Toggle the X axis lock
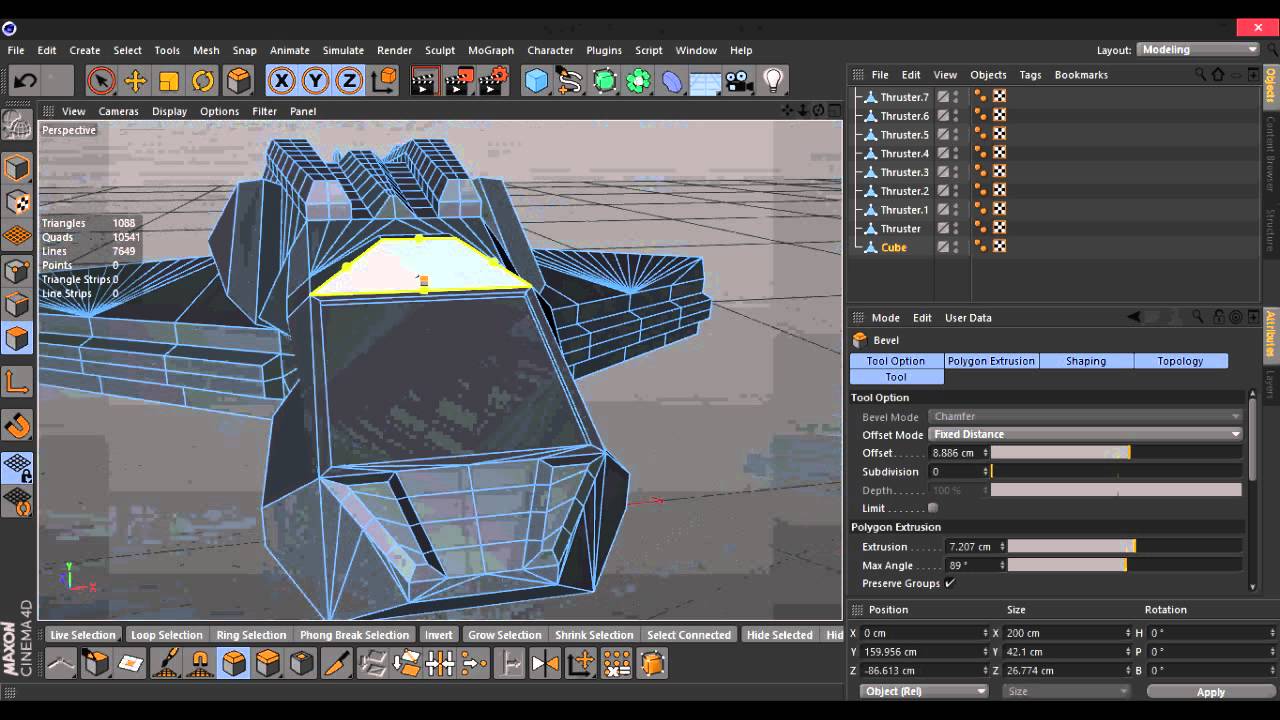The height and width of the screenshot is (720, 1280). pyautogui.click(x=282, y=81)
